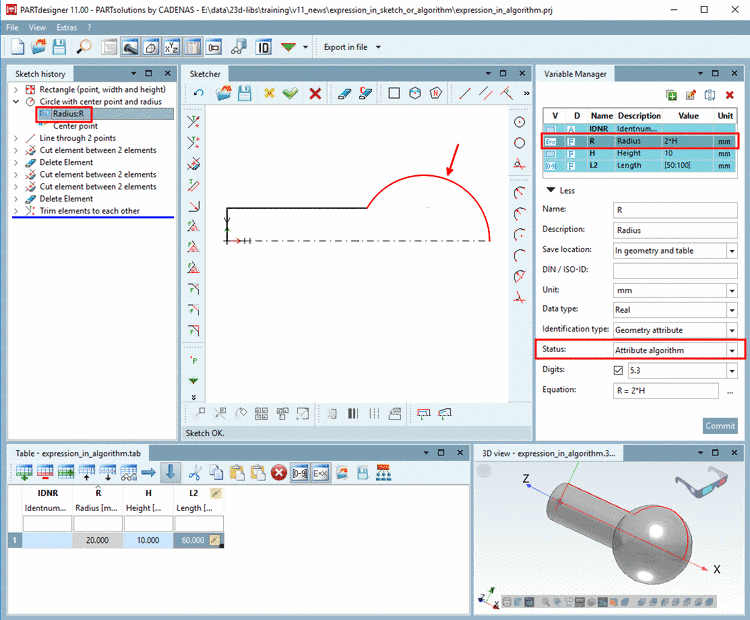Click the Description field containing Radius
750x620 pixels.
[x=675, y=230]
